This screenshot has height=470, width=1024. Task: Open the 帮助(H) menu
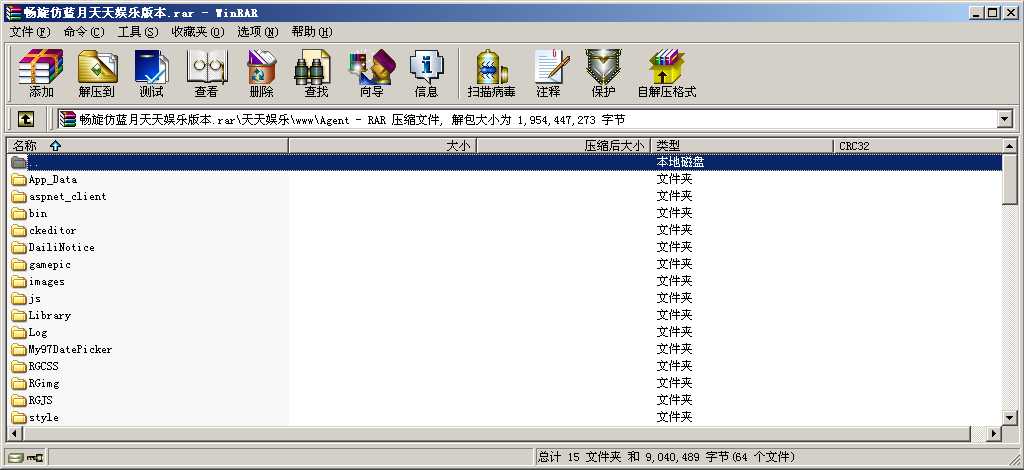pyautogui.click(x=312, y=31)
